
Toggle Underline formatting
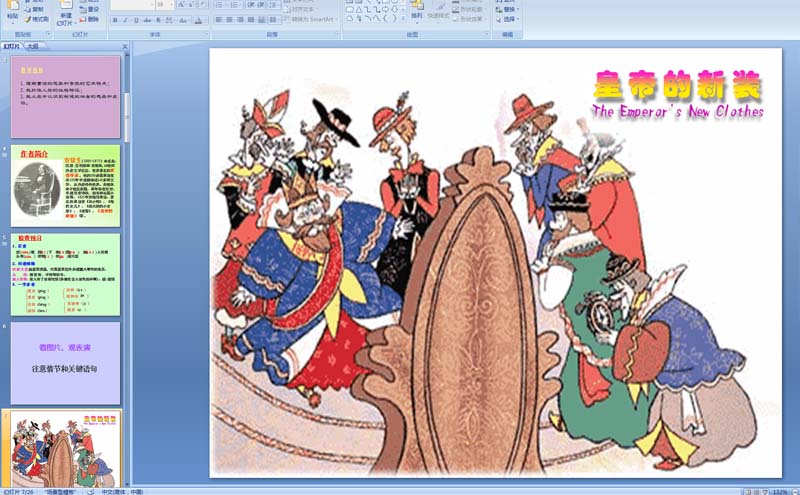tap(136, 20)
